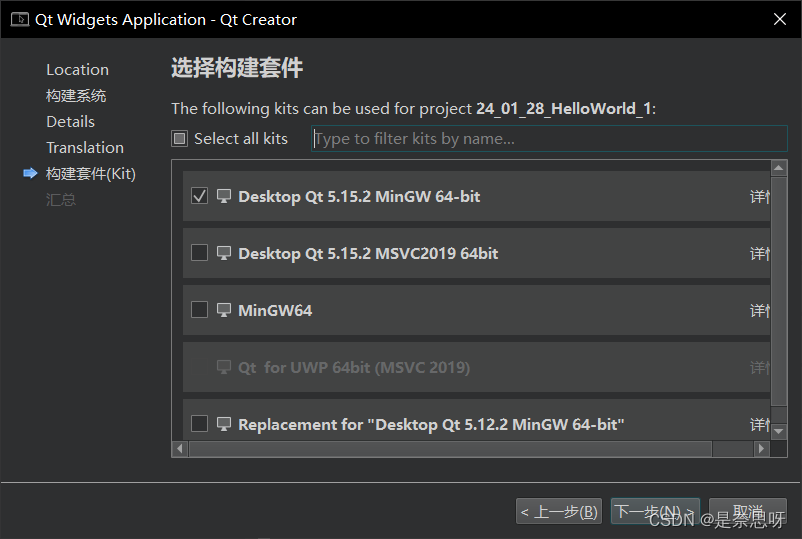
Task: Click the horizontal scroll right arrow
Action: click(x=761, y=448)
